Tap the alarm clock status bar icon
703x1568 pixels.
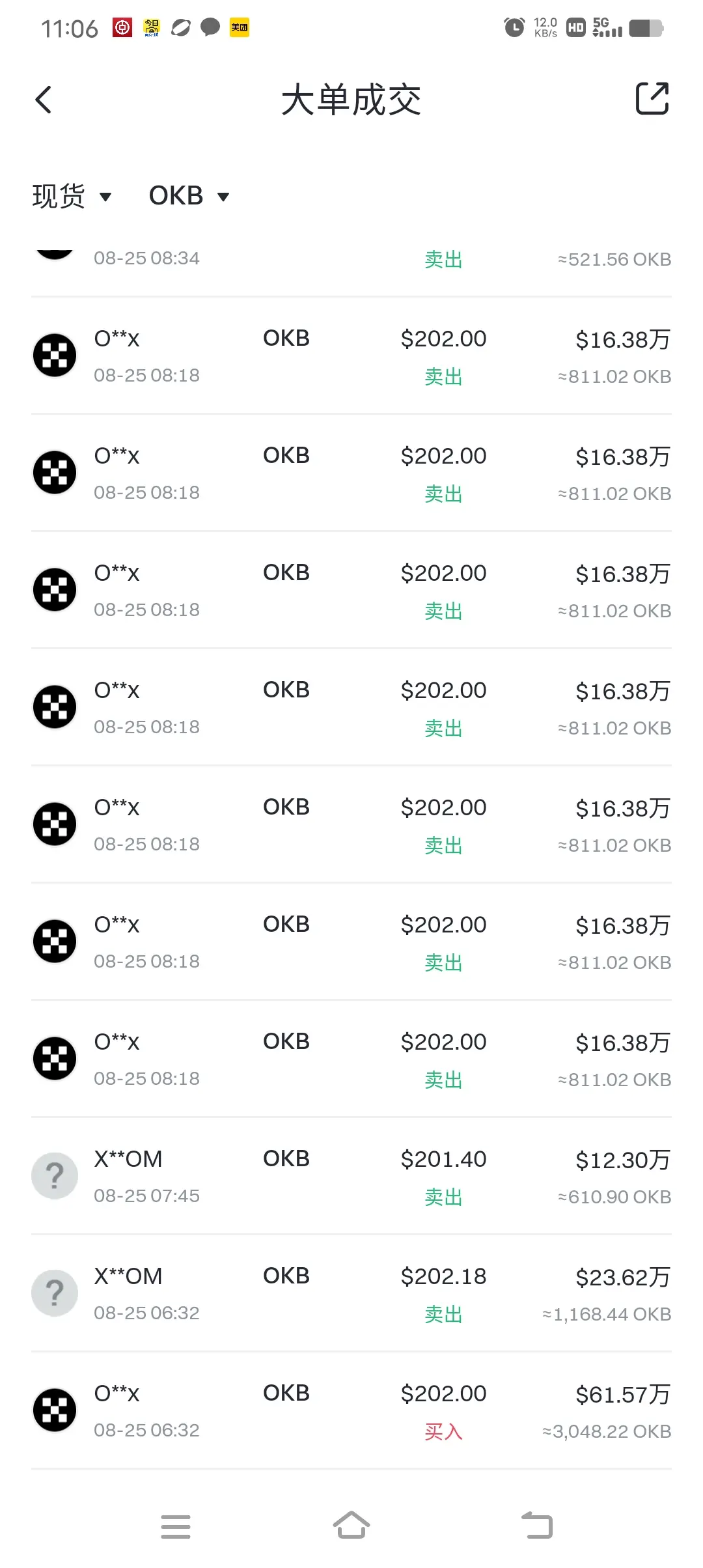514,27
